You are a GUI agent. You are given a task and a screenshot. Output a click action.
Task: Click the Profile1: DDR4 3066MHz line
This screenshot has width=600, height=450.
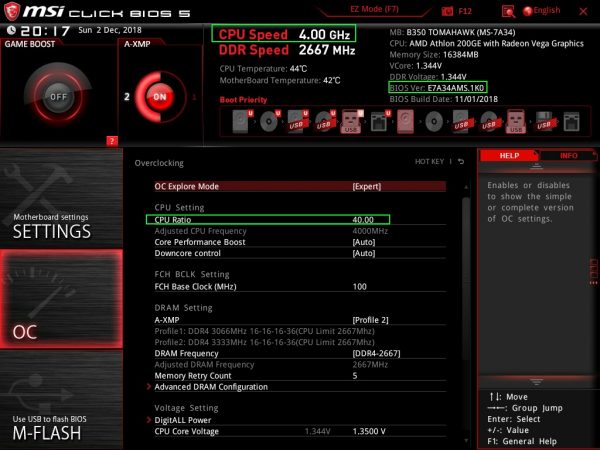[264, 331]
